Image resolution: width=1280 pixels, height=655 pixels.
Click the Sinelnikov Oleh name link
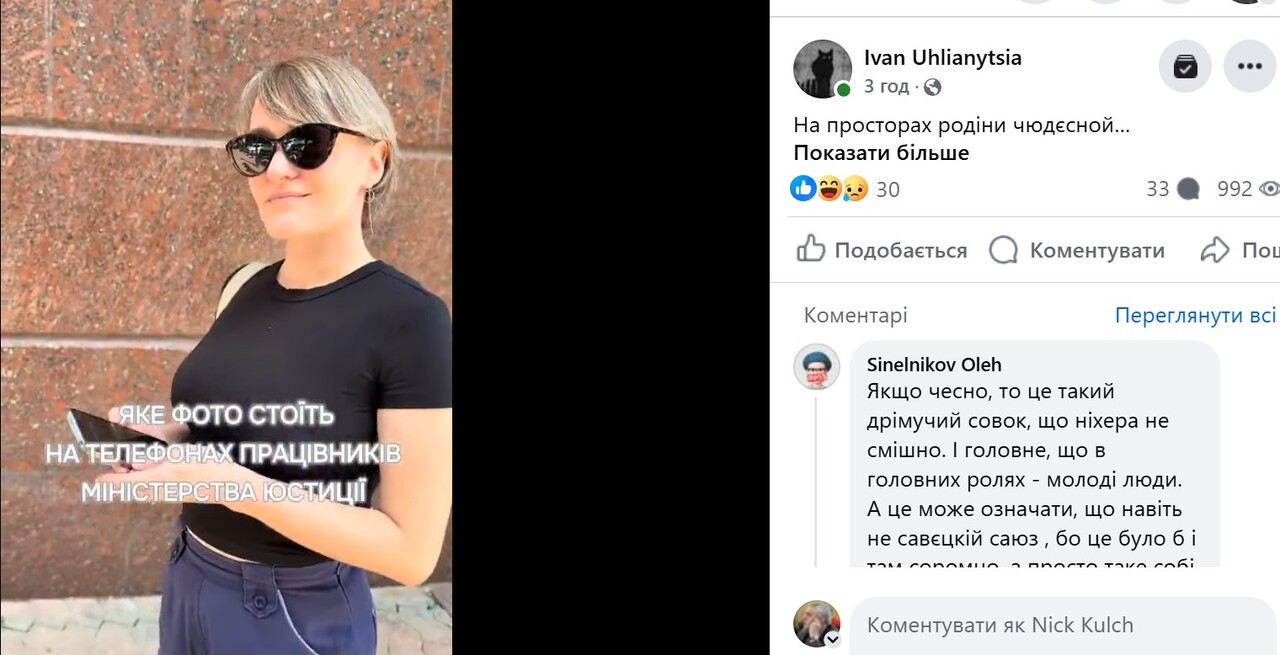pyautogui.click(x=934, y=364)
